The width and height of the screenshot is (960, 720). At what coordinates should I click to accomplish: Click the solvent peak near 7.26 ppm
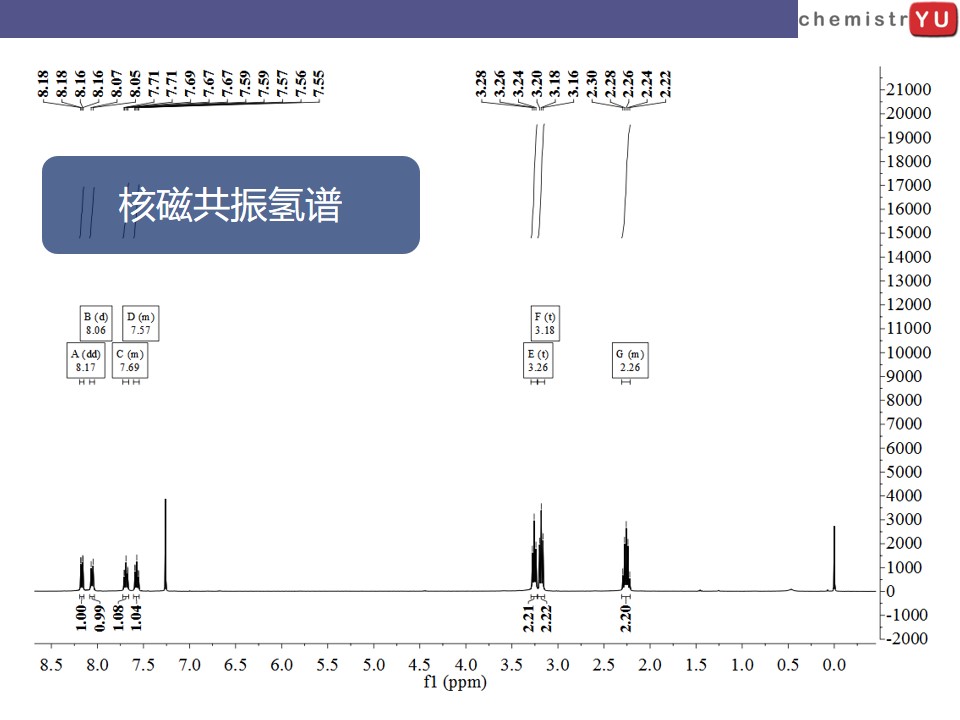(165, 545)
